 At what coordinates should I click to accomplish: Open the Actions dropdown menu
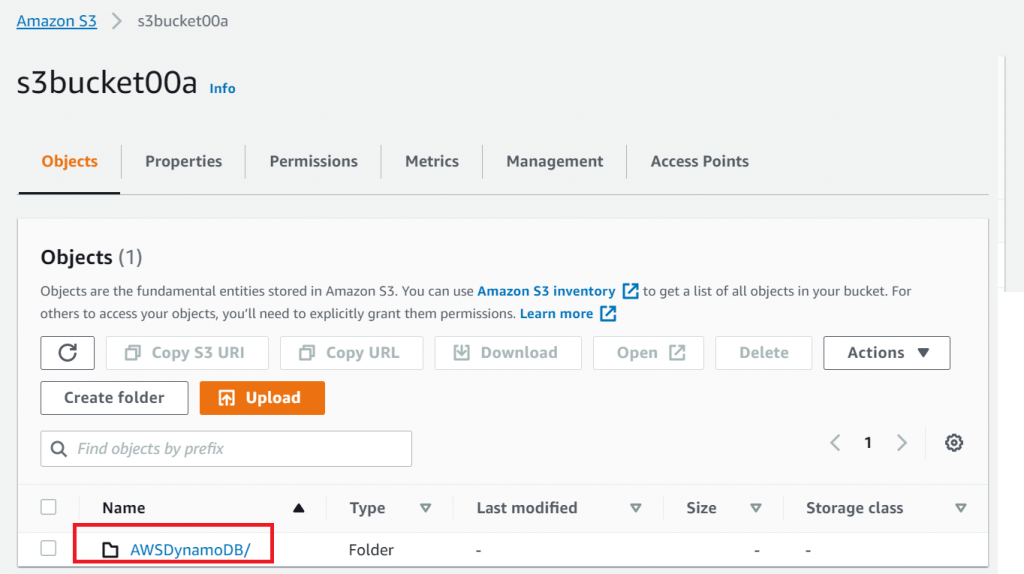coord(886,353)
